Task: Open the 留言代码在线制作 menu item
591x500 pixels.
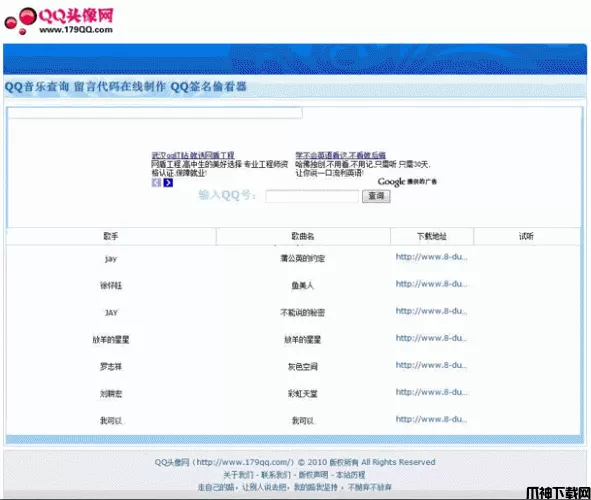Action: [x=119, y=87]
